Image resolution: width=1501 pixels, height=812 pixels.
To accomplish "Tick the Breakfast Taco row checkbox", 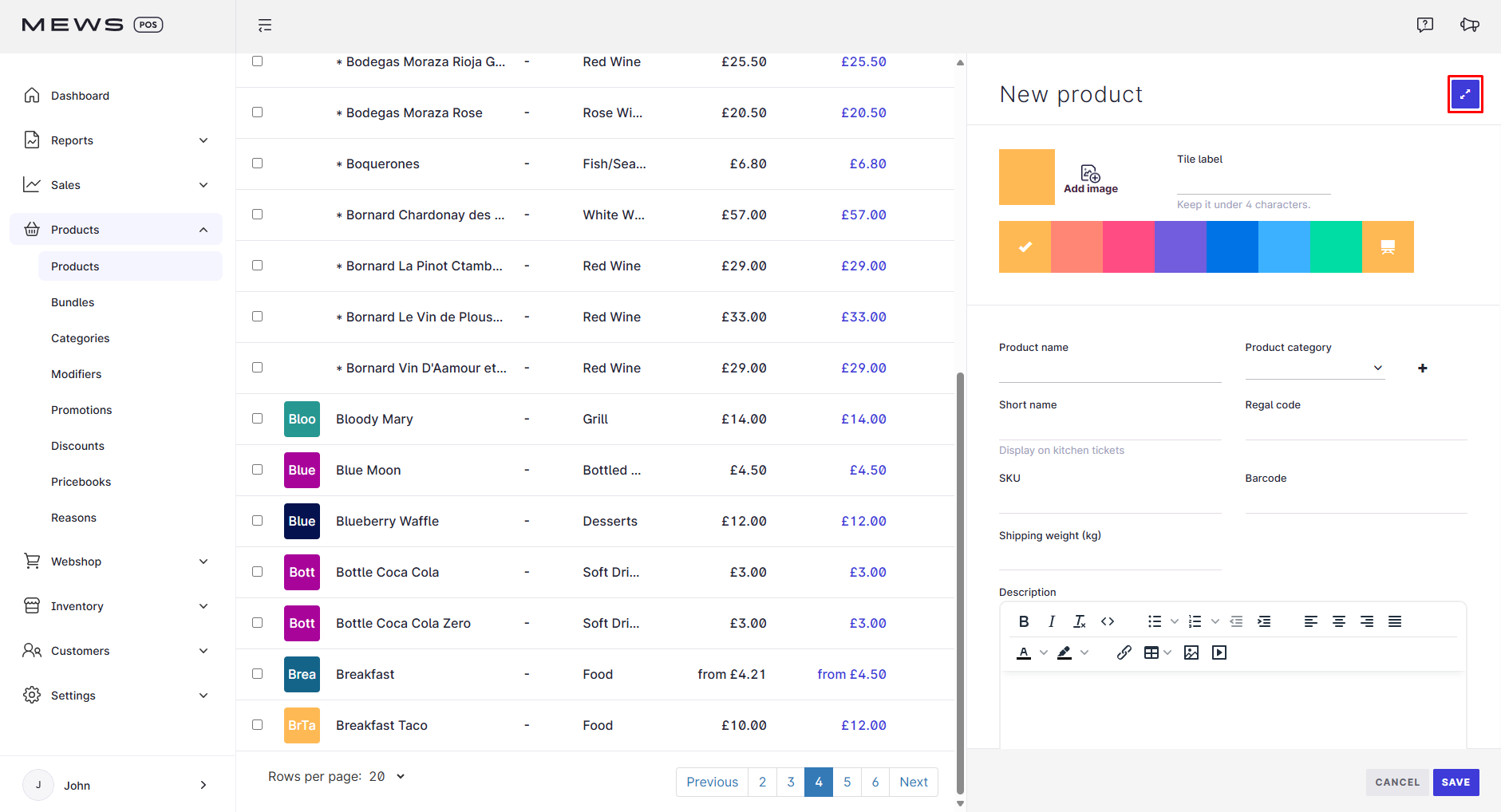I will coord(257,724).
